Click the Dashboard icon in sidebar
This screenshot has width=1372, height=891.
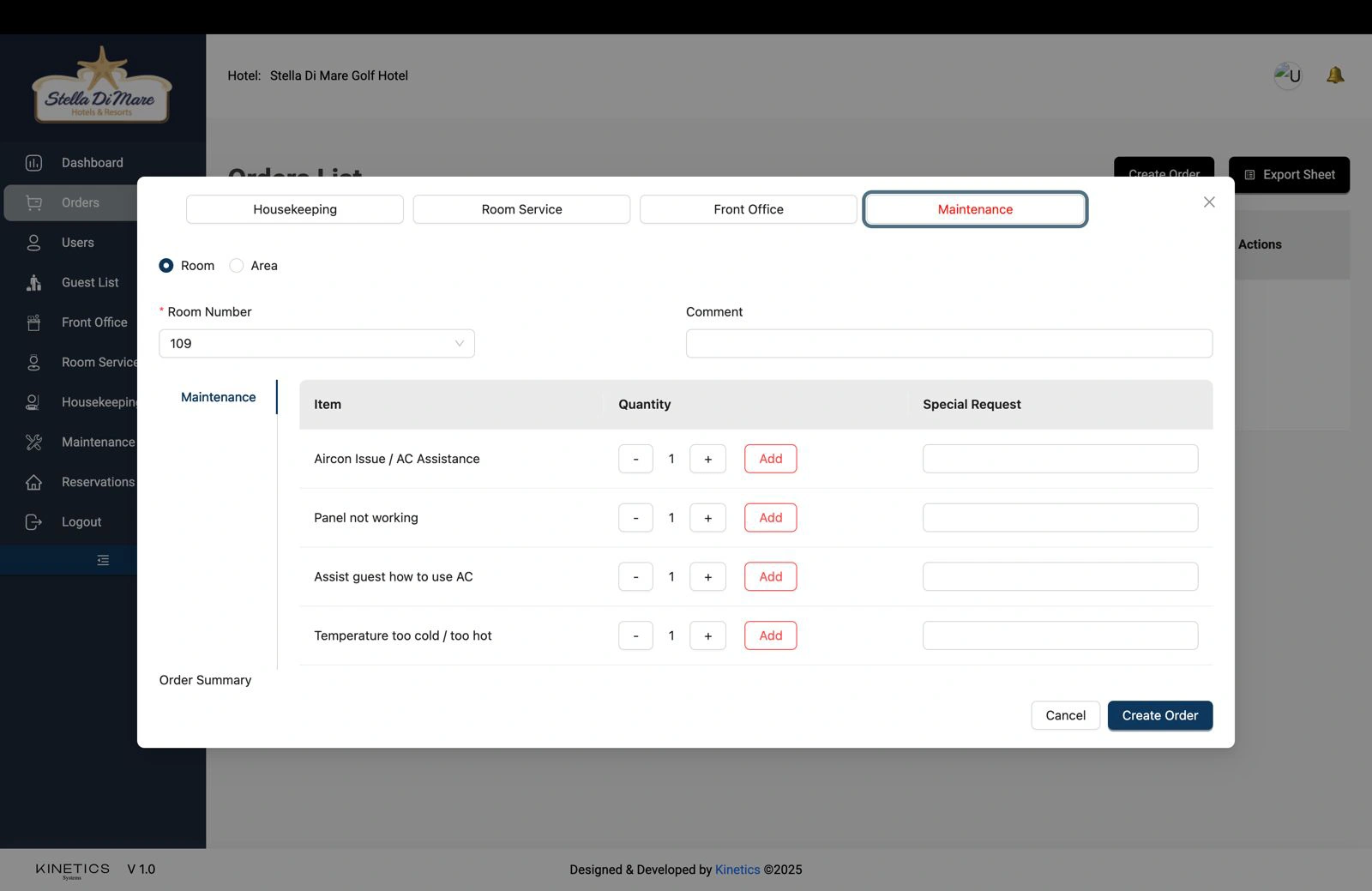(33, 163)
